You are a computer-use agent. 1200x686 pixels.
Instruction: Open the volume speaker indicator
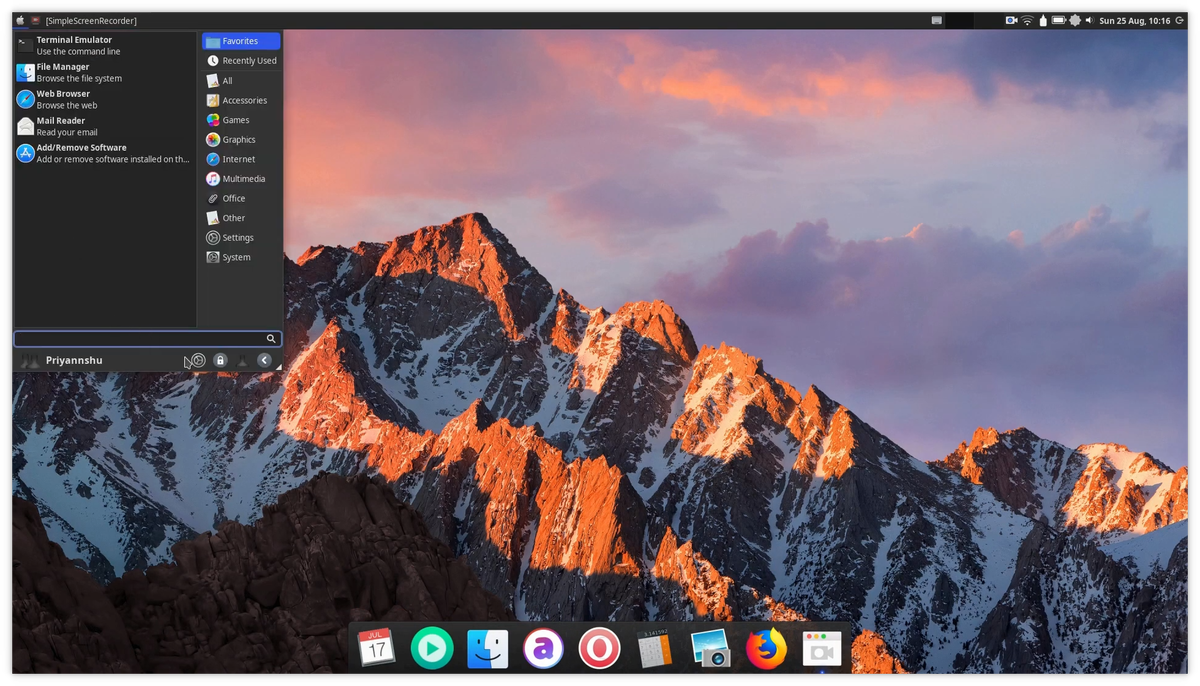1090,20
